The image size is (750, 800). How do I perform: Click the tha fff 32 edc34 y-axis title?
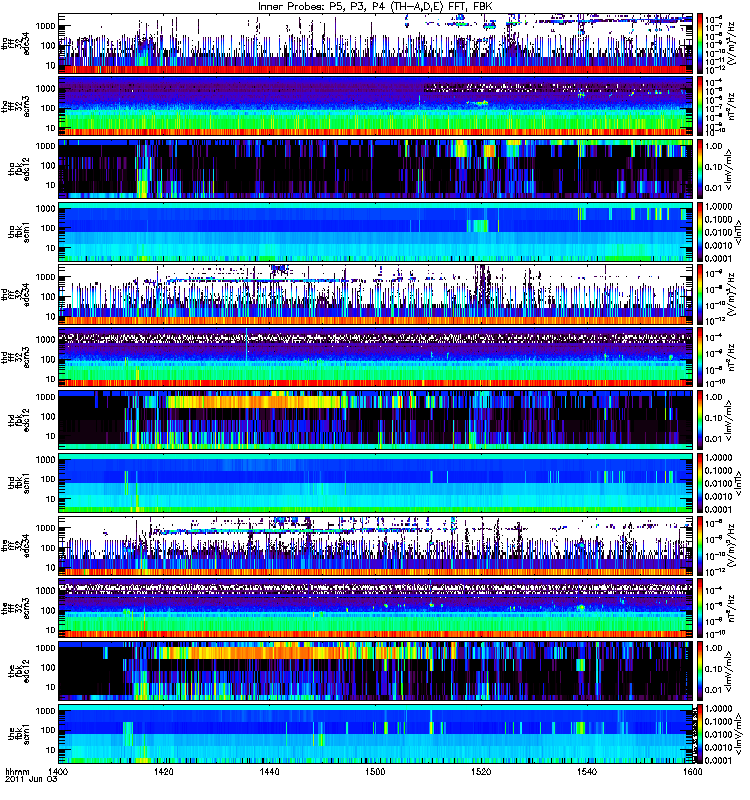pos(16,43)
